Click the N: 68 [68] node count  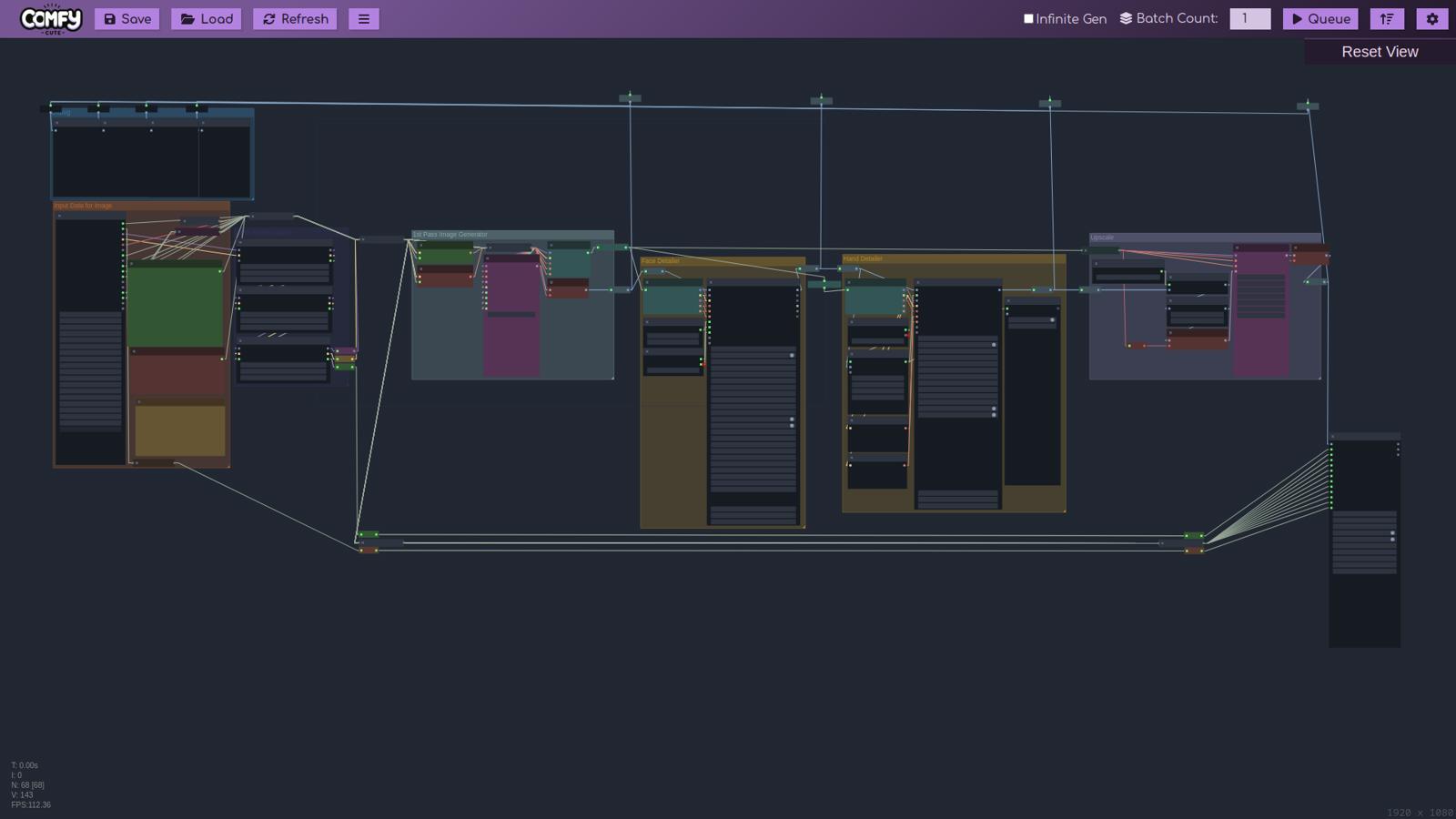pyautogui.click(x=27, y=785)
